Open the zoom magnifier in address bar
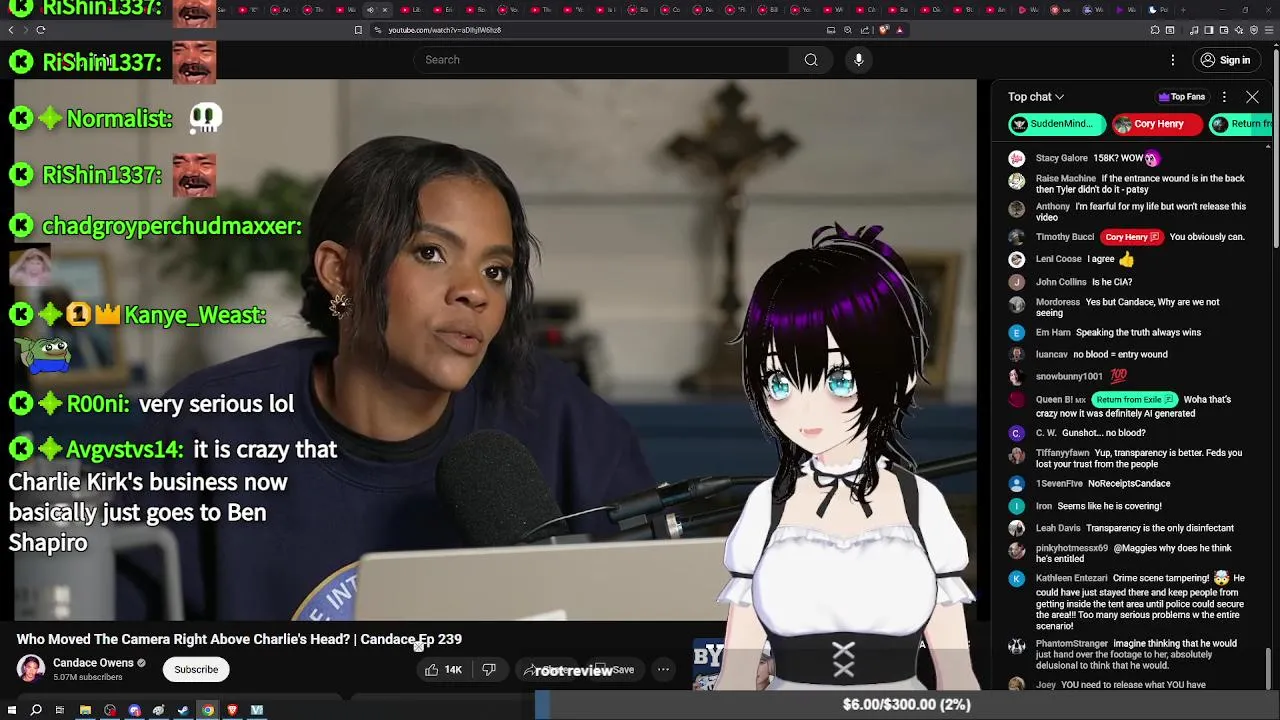Viewport: 1280px width, 720px height. (848, 30)
